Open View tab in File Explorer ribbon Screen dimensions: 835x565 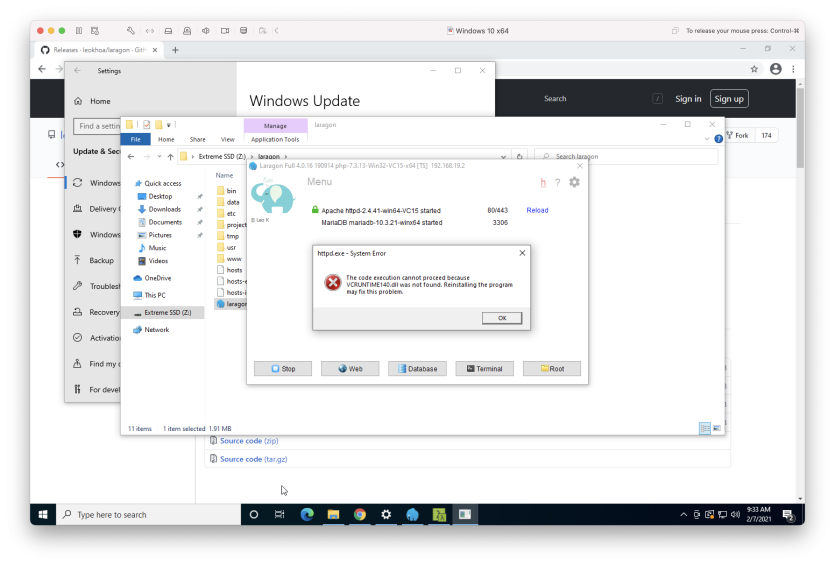click(x=228, y=140)
